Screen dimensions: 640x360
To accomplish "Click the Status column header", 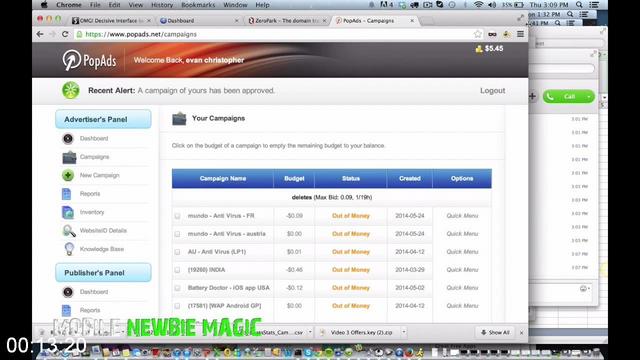I will 351,179.
